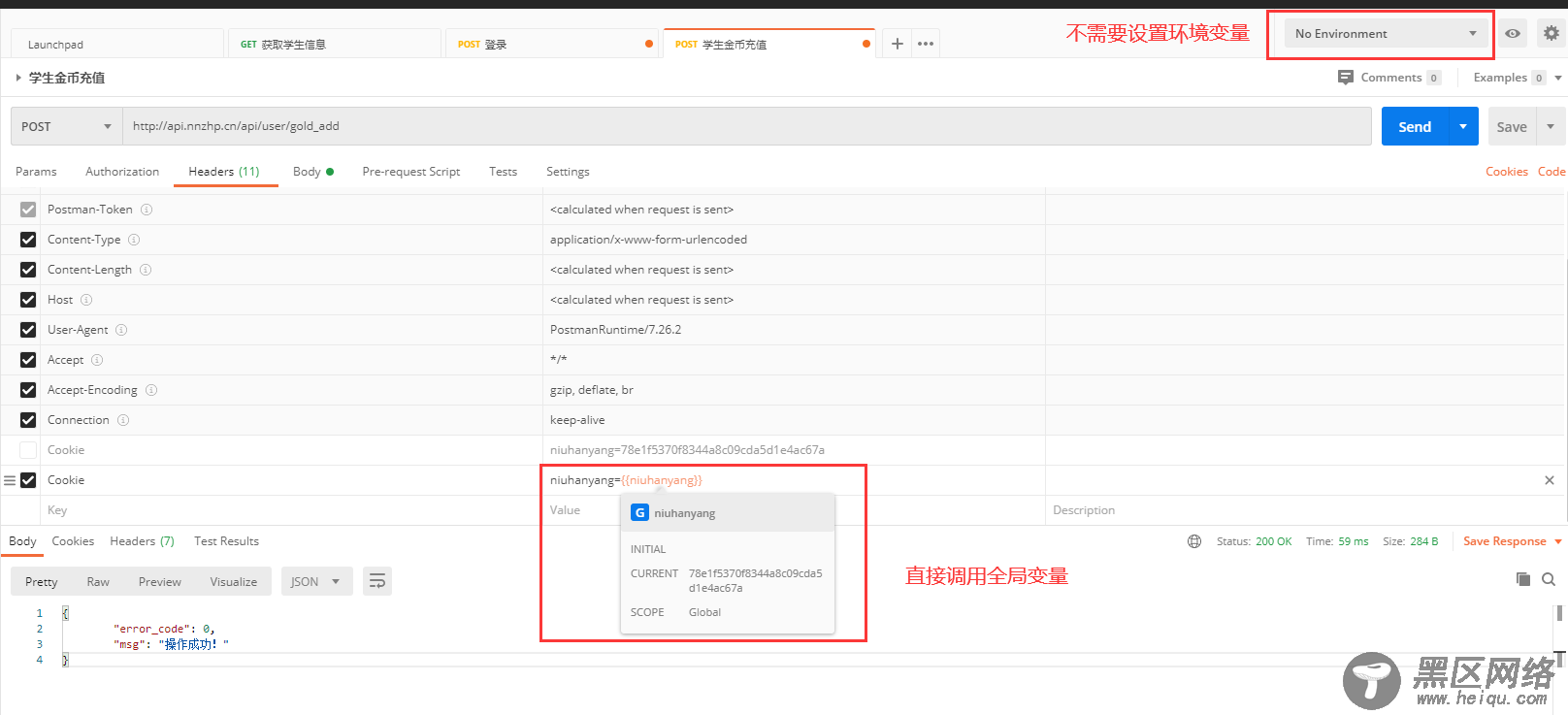Switch to the Launchpad tab
This screenshot has height=715, width=1568.
click(116, 44)
